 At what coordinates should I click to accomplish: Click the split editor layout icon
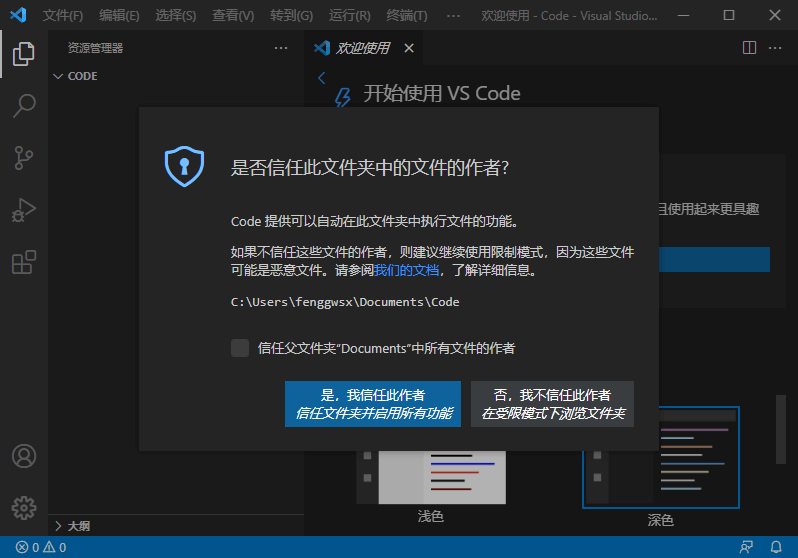(749, 48)
